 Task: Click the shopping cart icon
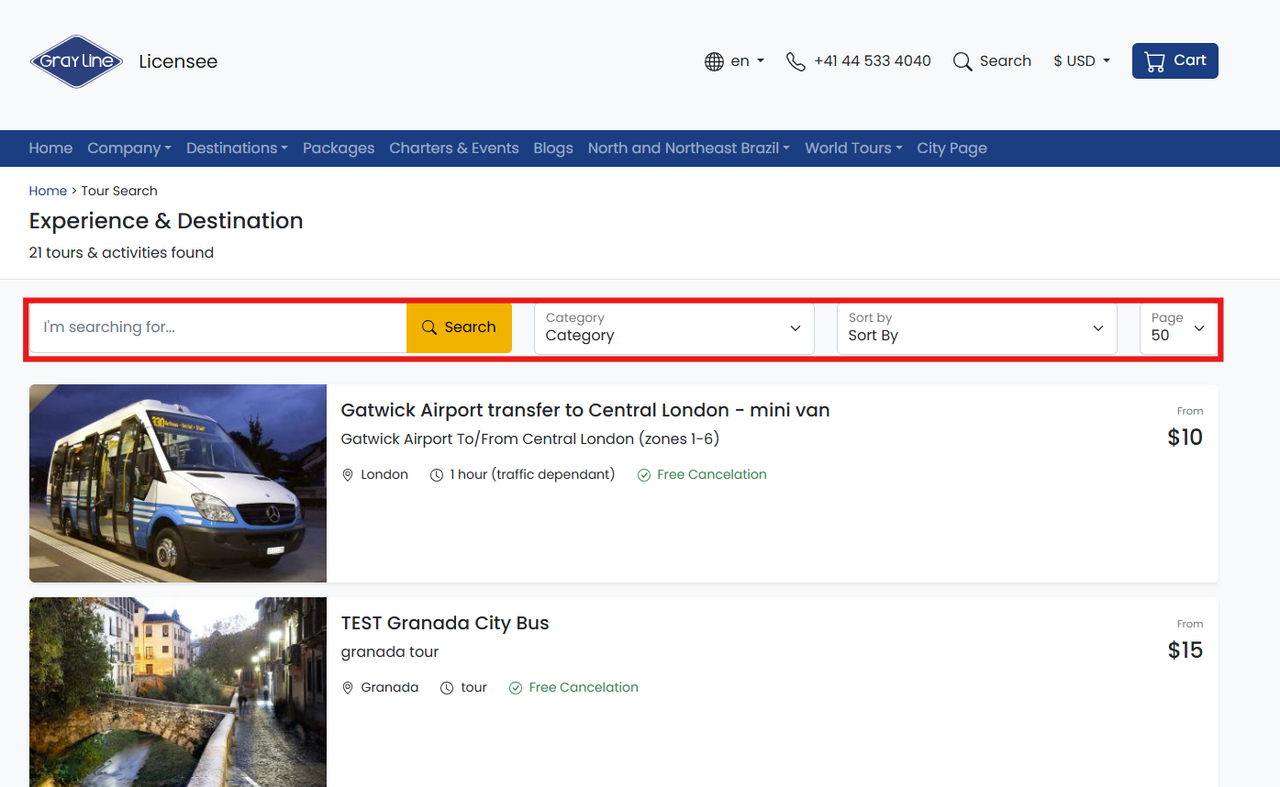point(1155,61)
